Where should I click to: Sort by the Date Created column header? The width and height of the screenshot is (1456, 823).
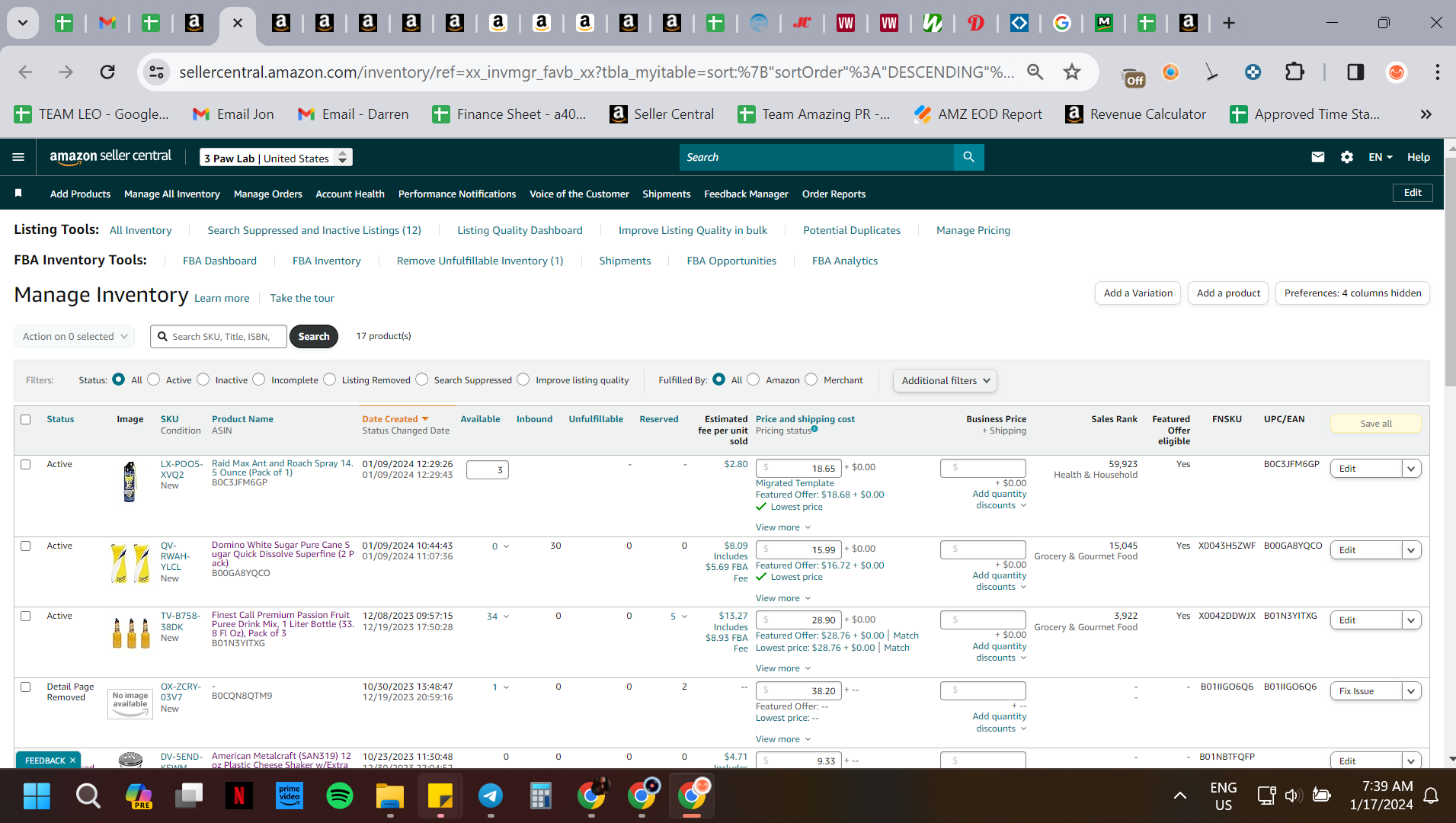(x=395, y=419)
